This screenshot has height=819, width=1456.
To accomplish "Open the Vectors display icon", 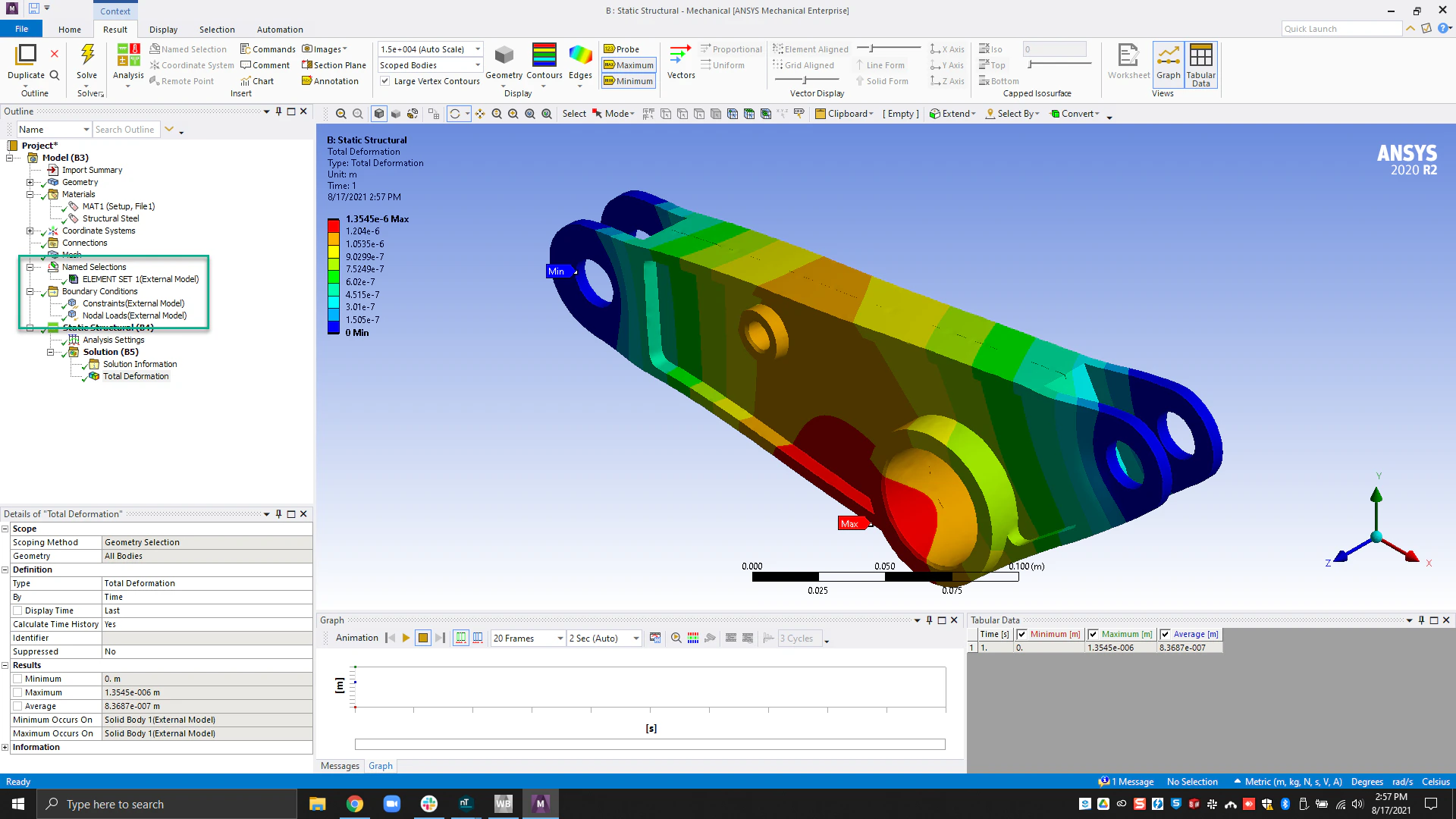I will [x=680, y=55].
